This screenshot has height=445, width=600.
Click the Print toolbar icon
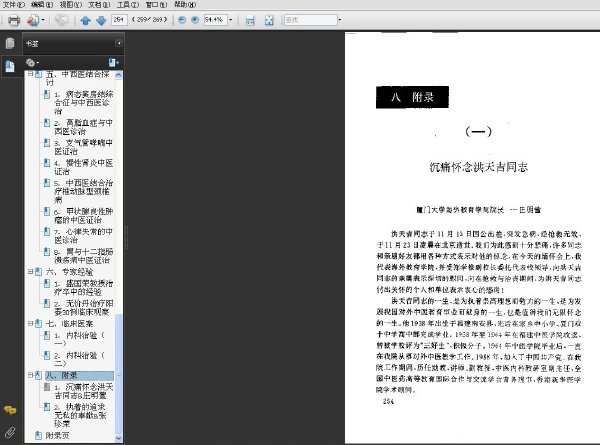[x=14, y=20]
